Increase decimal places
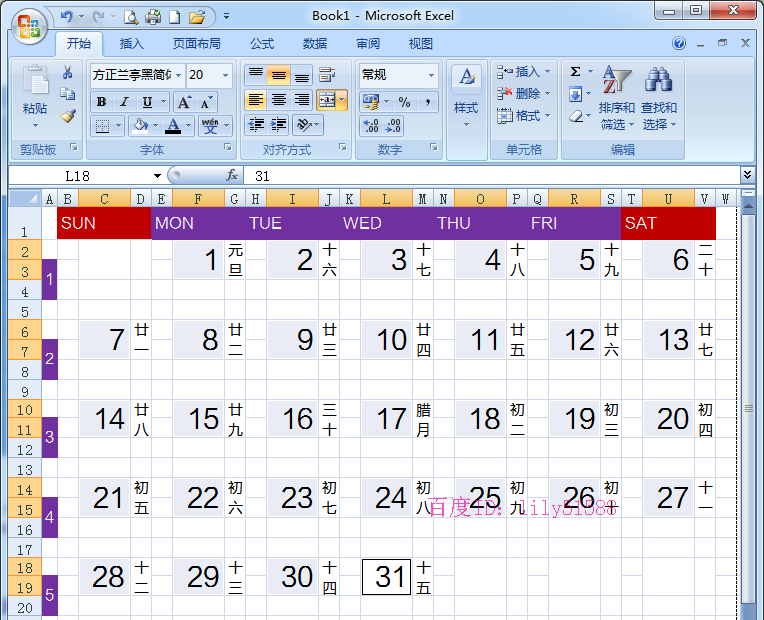 coord(371,126)
